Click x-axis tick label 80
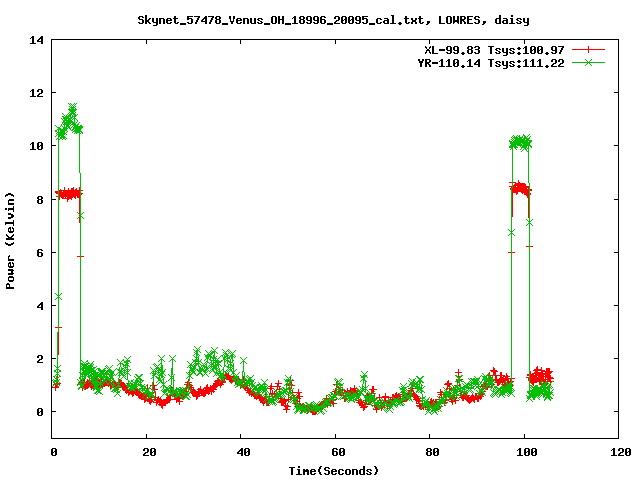Screen dimensions: 640x480 click(433, 452)
